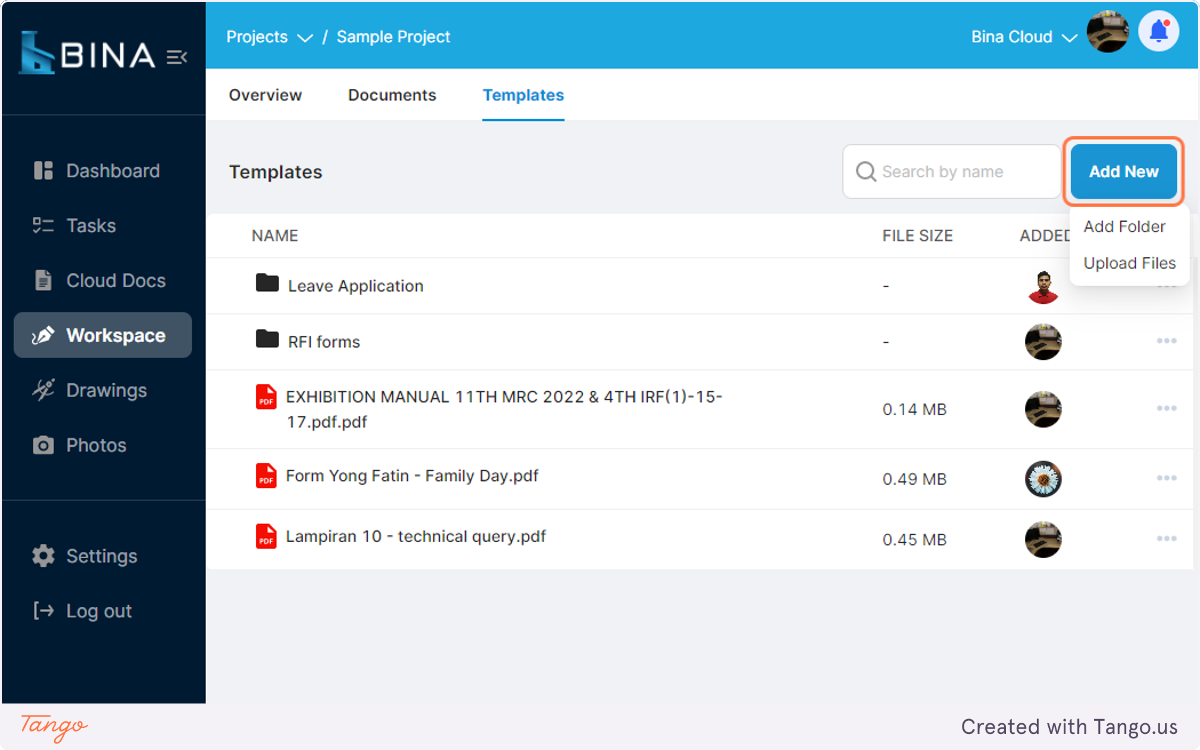The height and width of the screenshot is (750, 1200).
Task: Click the Workspace pen icon
Action: pyautogui.click(x=43, y=336)
